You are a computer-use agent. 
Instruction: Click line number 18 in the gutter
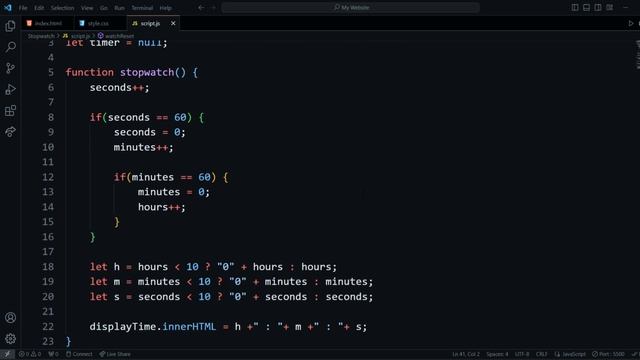tap(48, 267)
